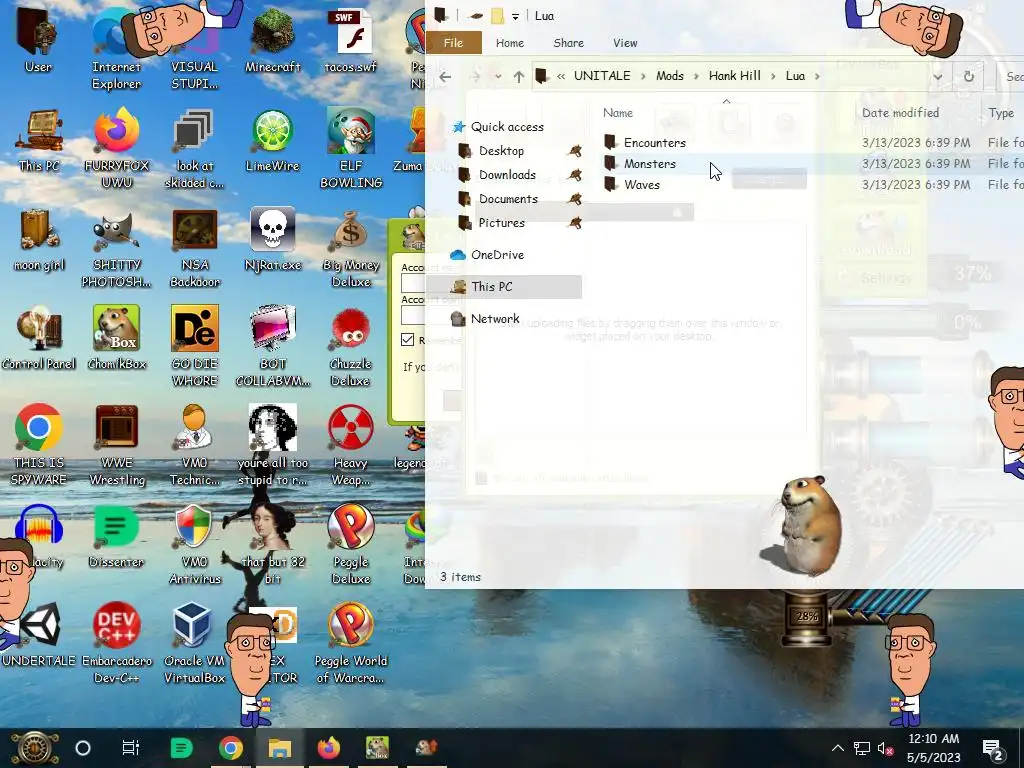Open Control Panel desktop icon
Image resolution: width=1024 pixels, height=768 pixels.
coord(39,338)
